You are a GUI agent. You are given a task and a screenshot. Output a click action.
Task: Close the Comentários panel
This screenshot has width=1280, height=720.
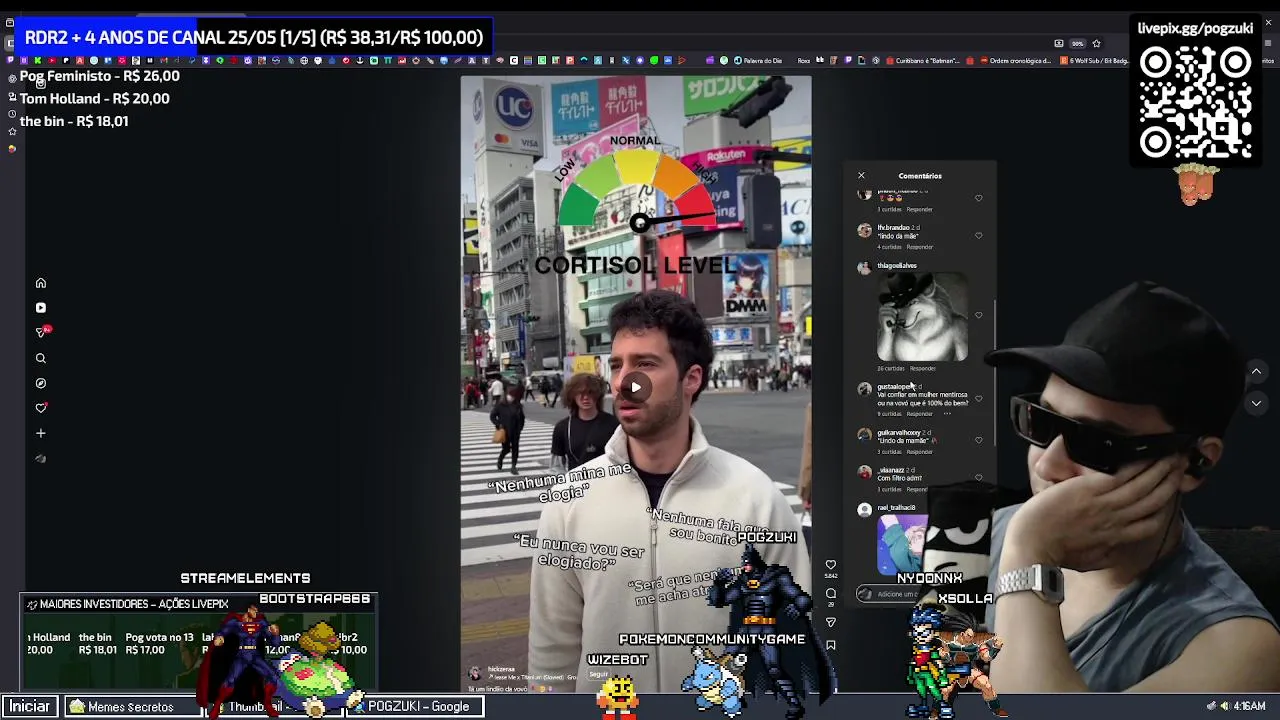click(x=861, y=176)
